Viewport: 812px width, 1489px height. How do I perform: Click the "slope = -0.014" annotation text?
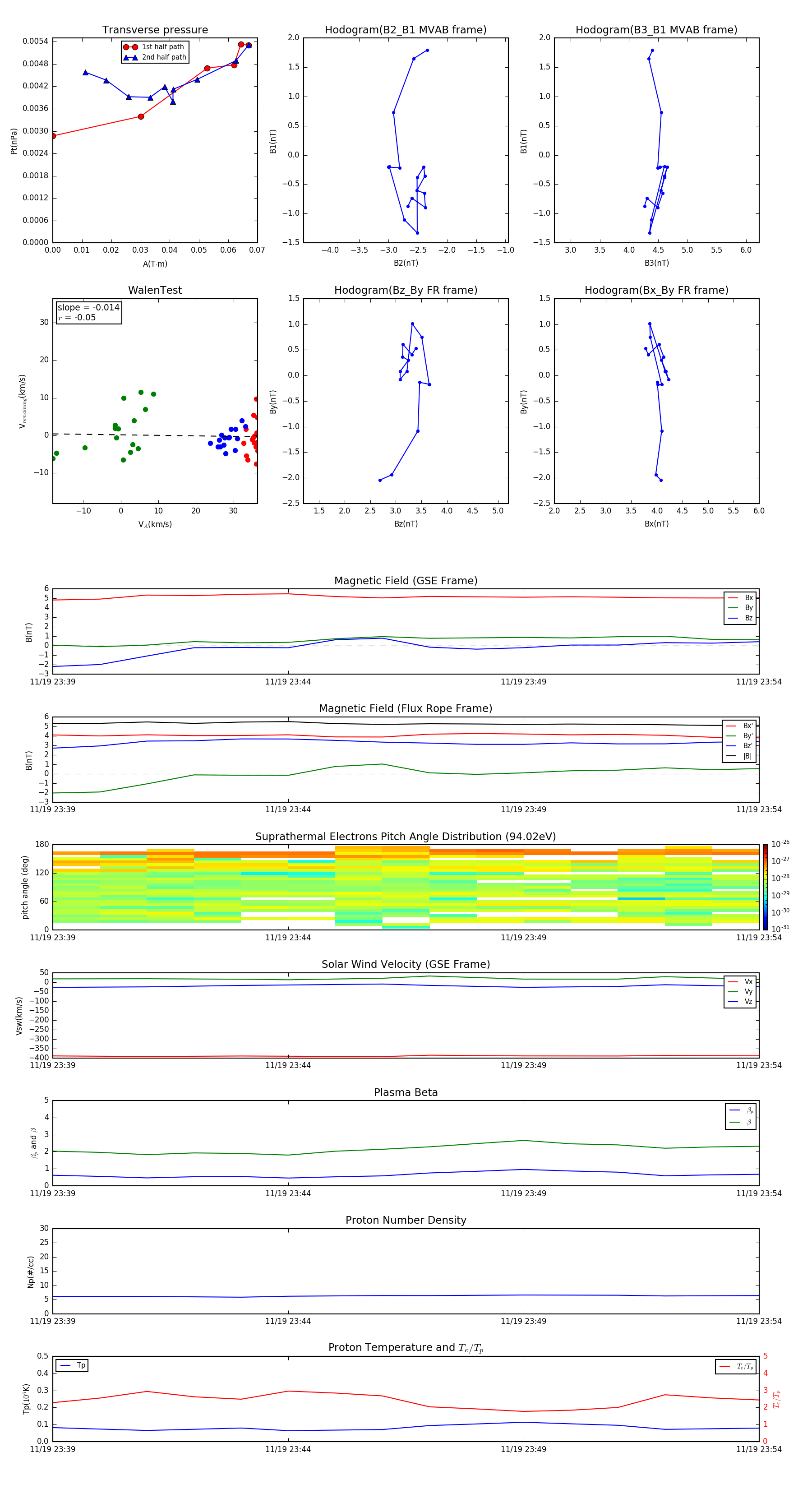(88, 308)
